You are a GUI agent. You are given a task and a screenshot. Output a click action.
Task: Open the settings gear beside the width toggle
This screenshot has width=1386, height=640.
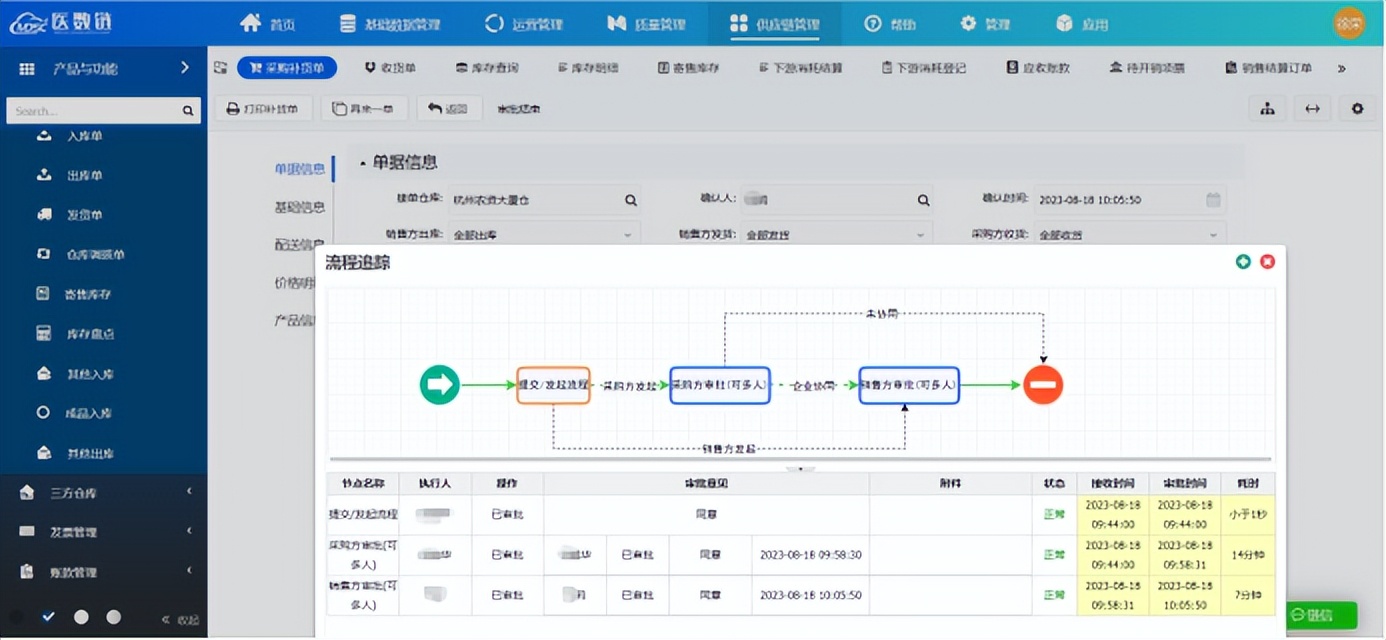(x=1357, y=108)
